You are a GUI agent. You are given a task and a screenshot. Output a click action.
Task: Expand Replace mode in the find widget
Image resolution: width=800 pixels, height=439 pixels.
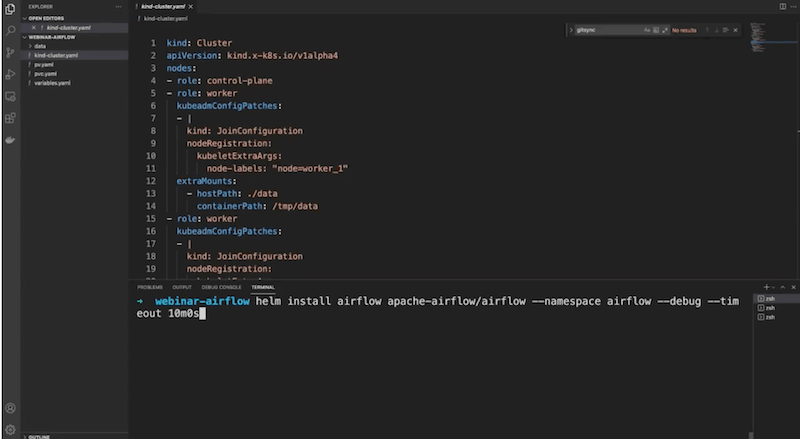570,31
